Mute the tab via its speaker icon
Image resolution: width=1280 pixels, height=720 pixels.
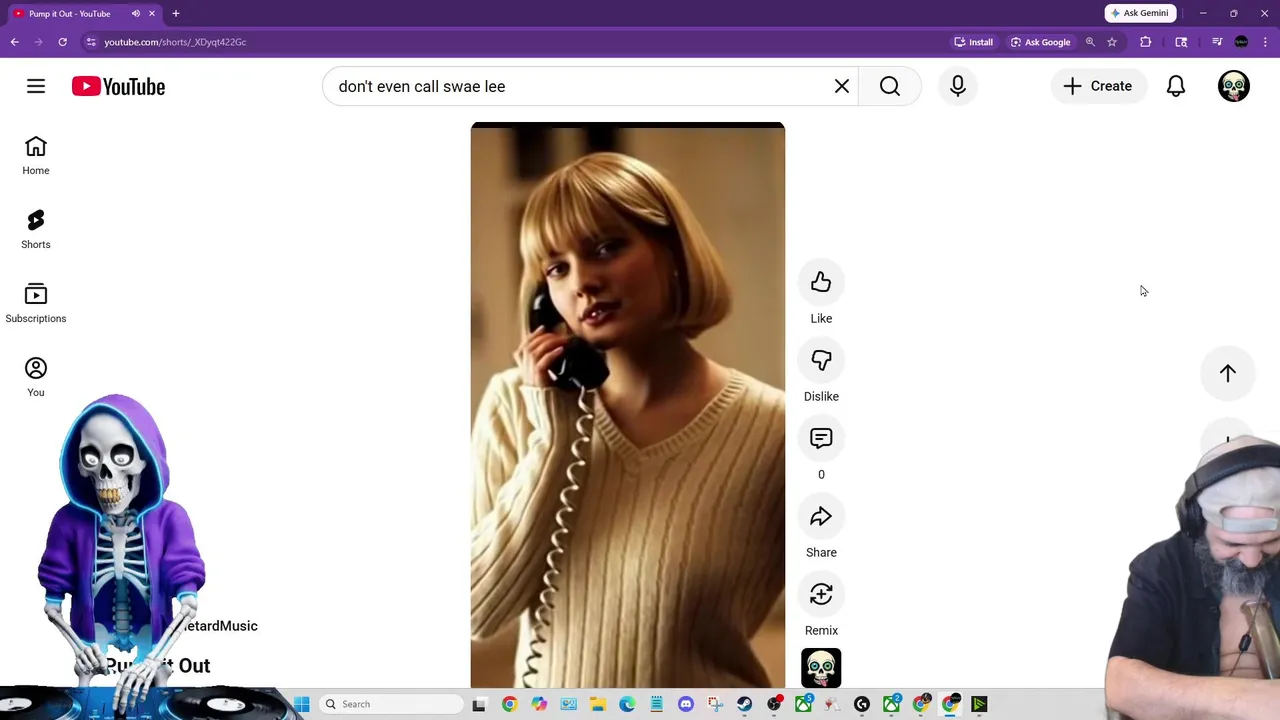pyautogui.click(x=135, y=14)
